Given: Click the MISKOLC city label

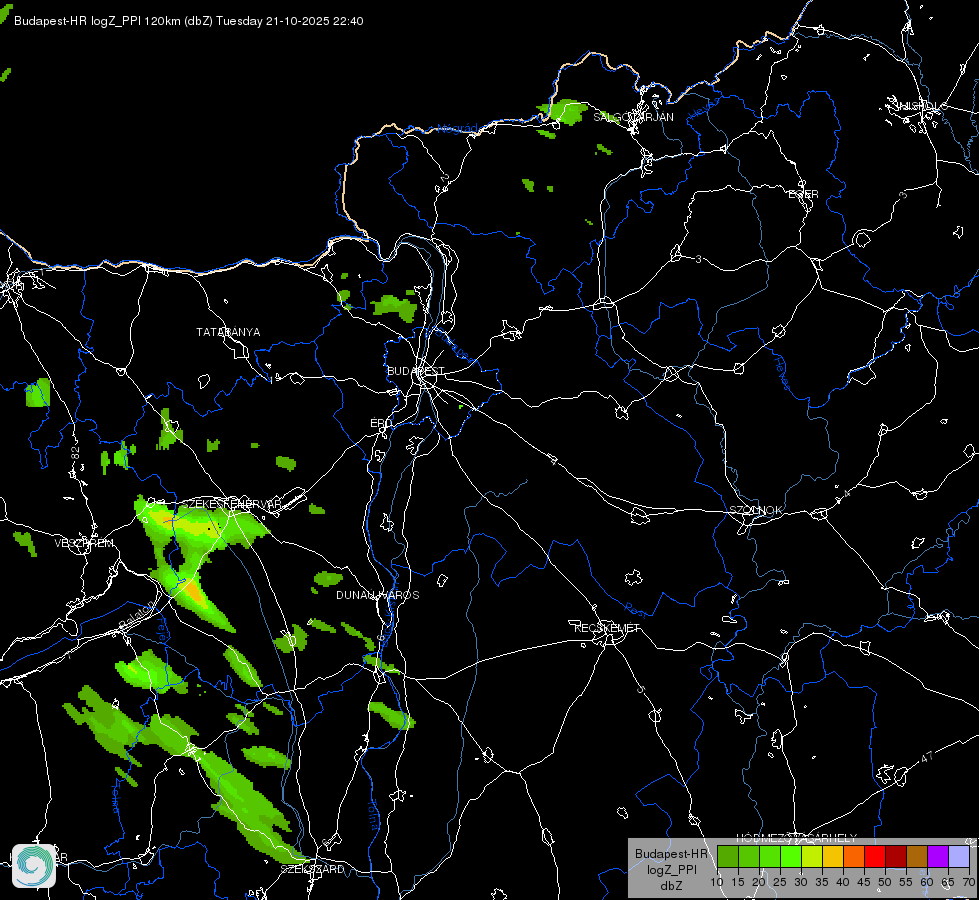Looking at the screenshot, I should [921, 106].
